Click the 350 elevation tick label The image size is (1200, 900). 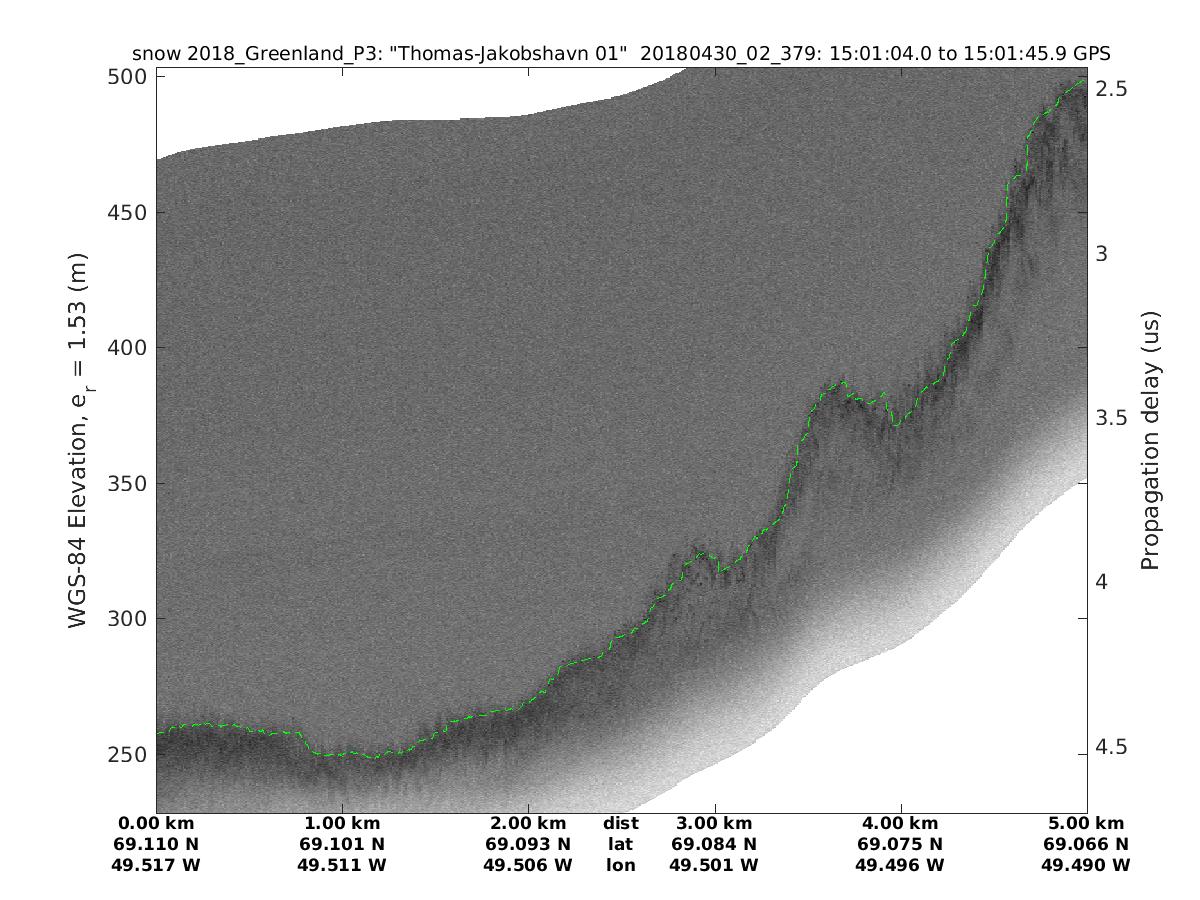(x=127, y=484)
